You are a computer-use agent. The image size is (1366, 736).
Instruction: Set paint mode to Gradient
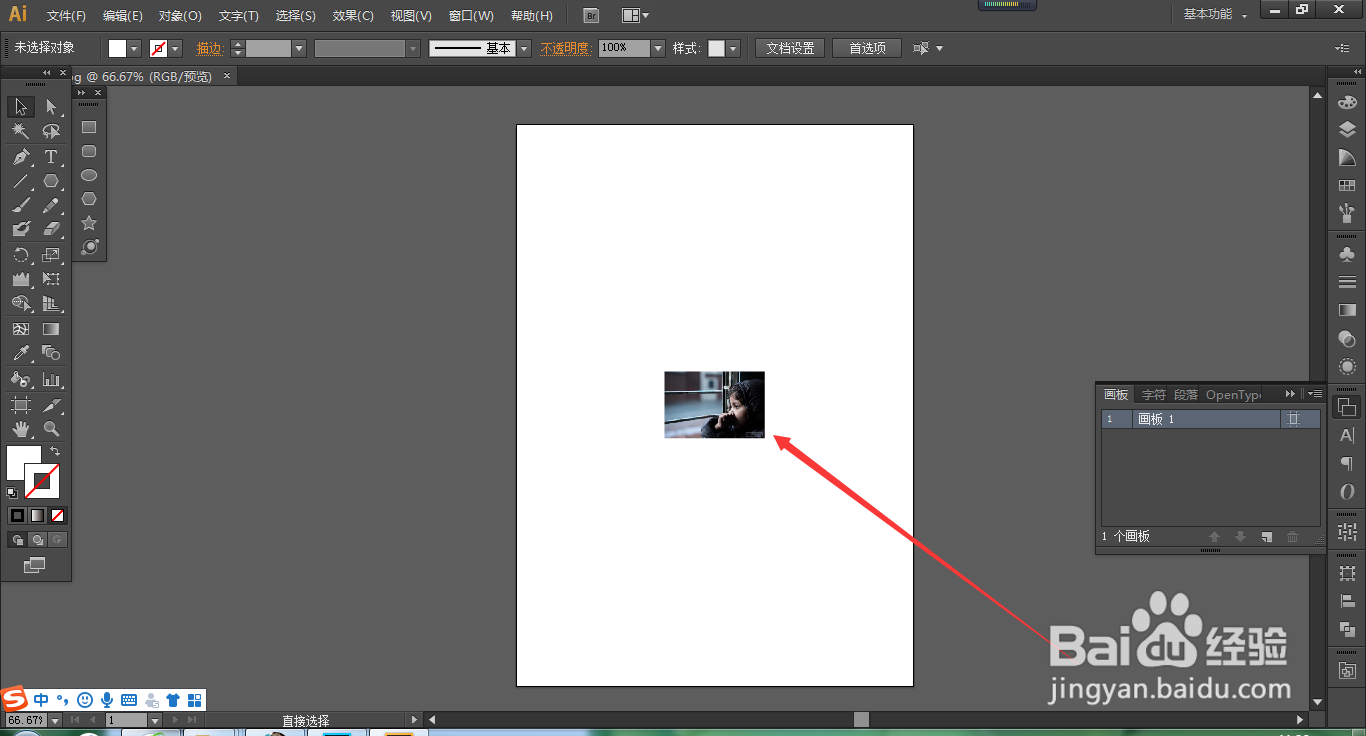(37, 516)
